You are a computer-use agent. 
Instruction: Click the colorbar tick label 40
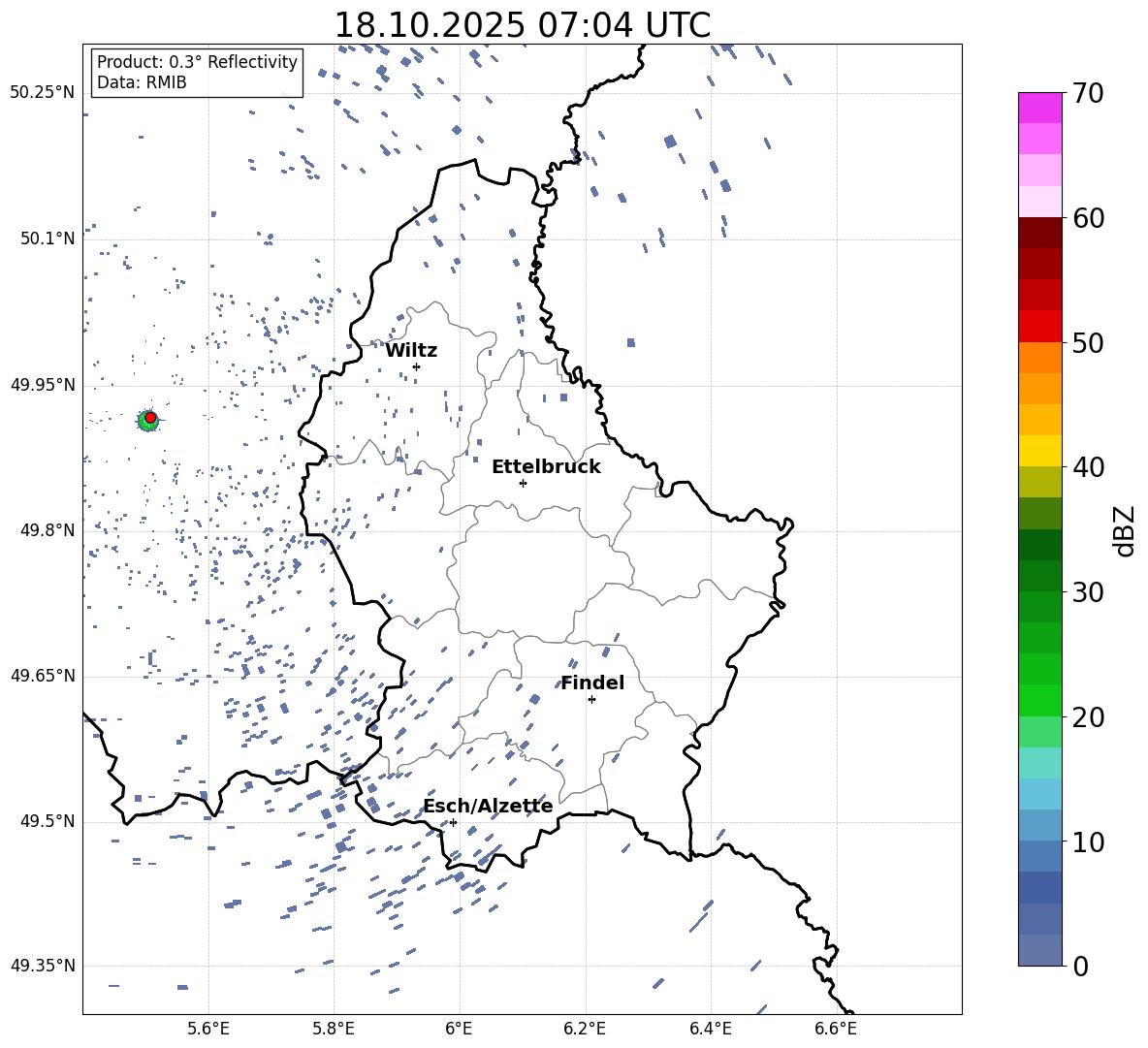[1088, 467]
